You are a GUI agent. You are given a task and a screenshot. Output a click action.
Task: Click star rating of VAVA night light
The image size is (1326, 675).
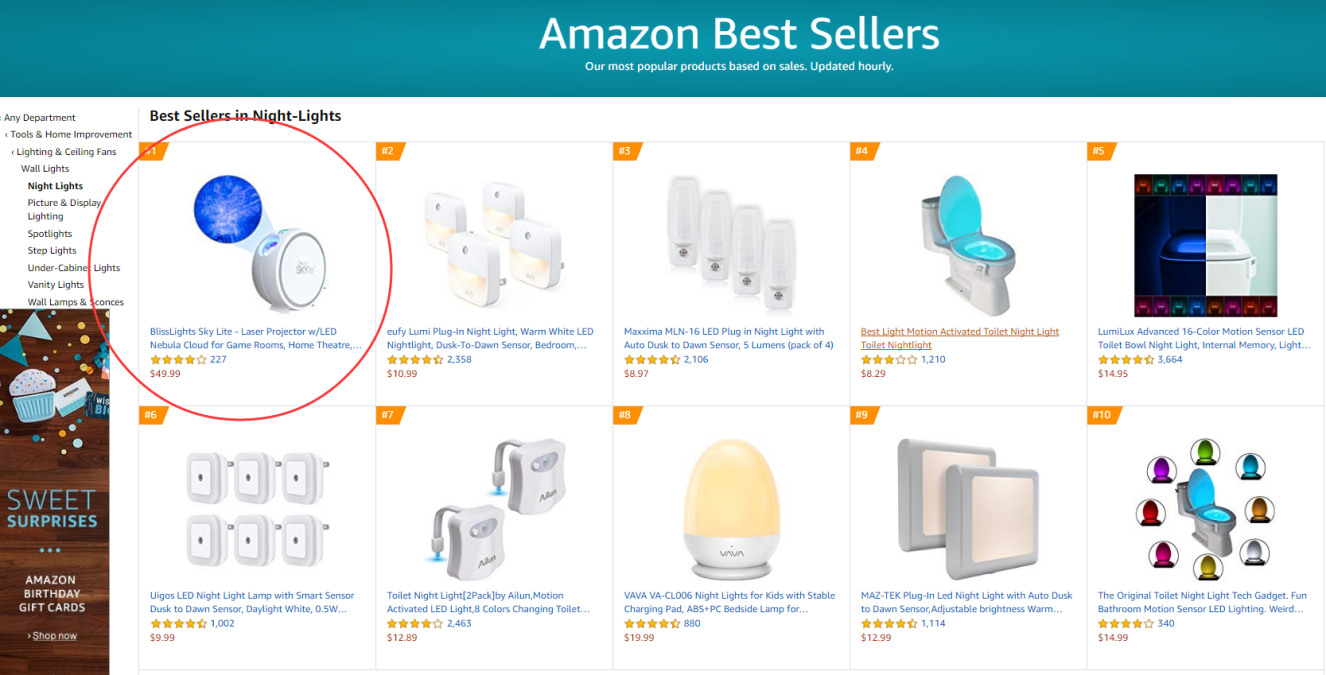651,624
